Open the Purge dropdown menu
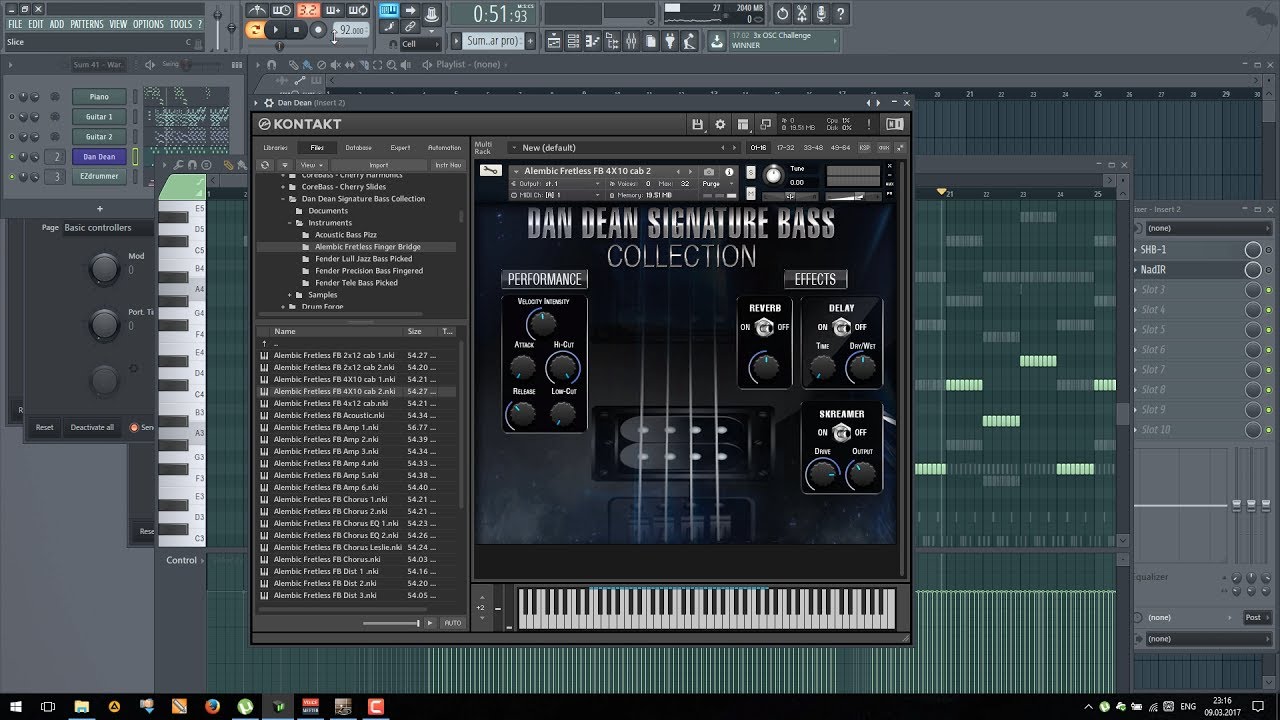Screen dimensions: 1280x720 pyautogui.click(x=715, y=184)
